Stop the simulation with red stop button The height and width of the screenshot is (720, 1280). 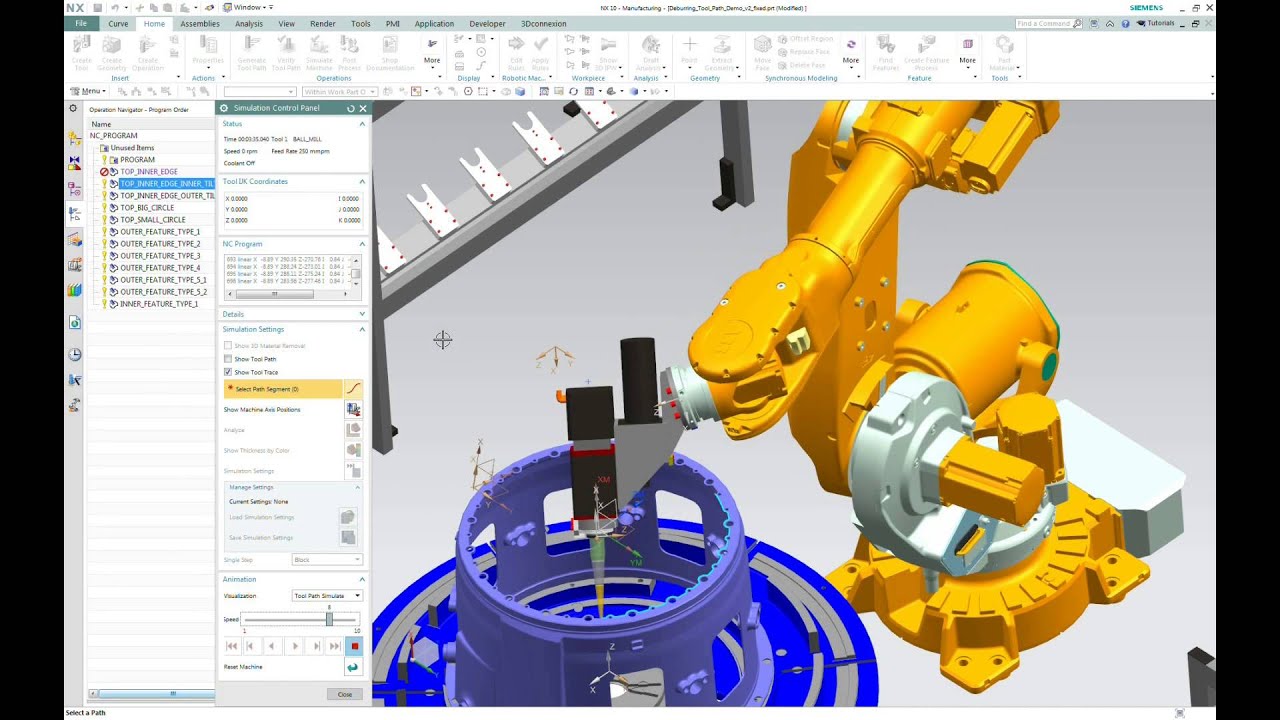coord(354,647)
